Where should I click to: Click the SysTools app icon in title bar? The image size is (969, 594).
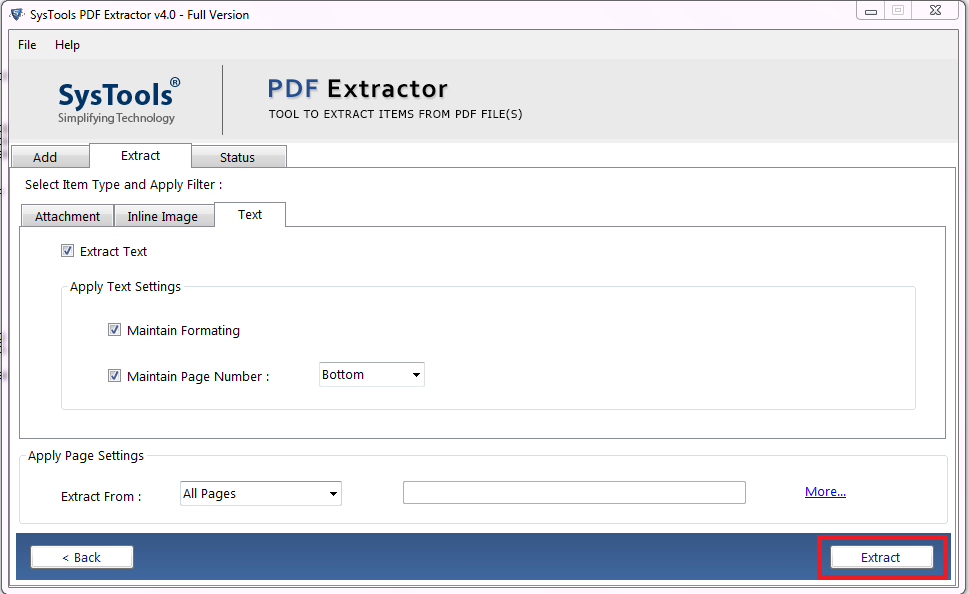click(x=17, y=14)
